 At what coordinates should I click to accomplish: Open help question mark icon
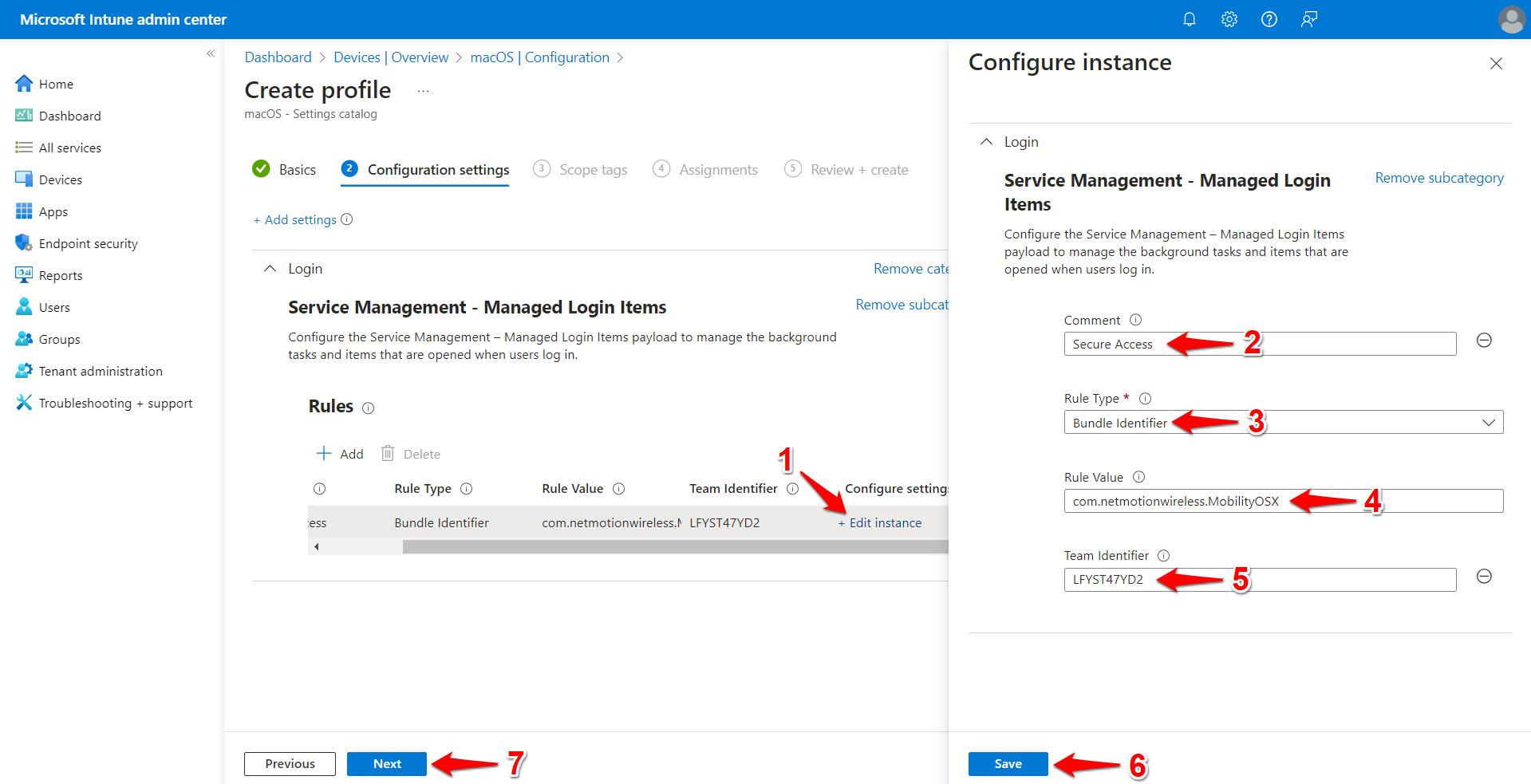click(1269, 19)
